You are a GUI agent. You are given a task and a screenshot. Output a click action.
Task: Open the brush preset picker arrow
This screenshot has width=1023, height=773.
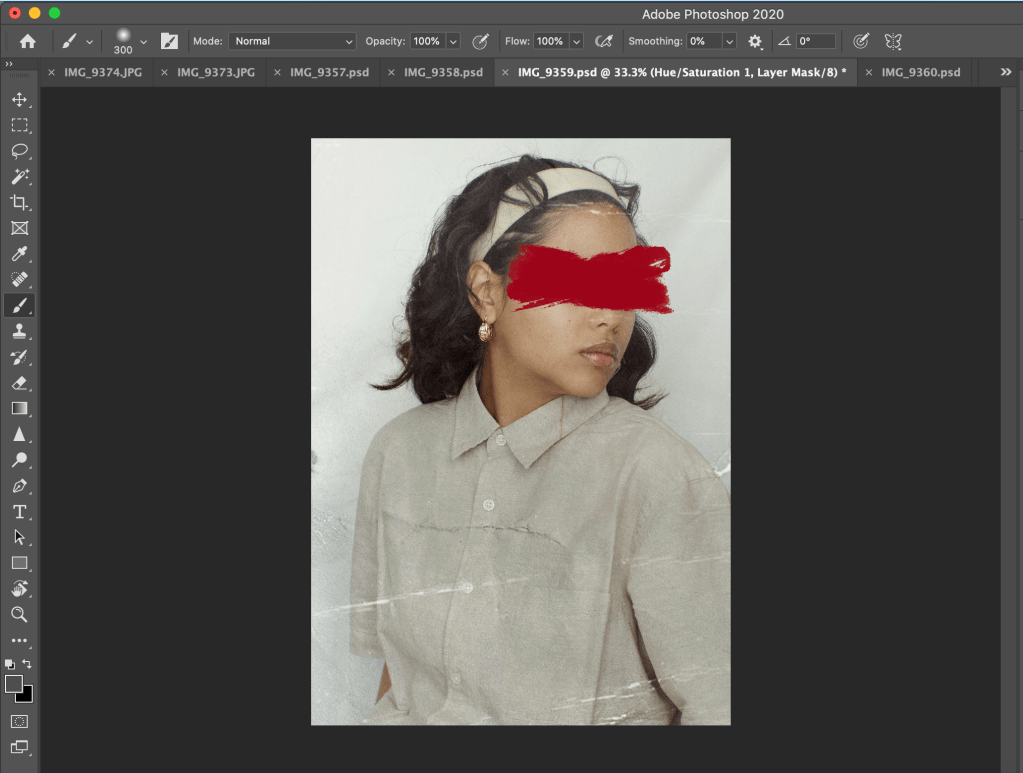[144, 41]
